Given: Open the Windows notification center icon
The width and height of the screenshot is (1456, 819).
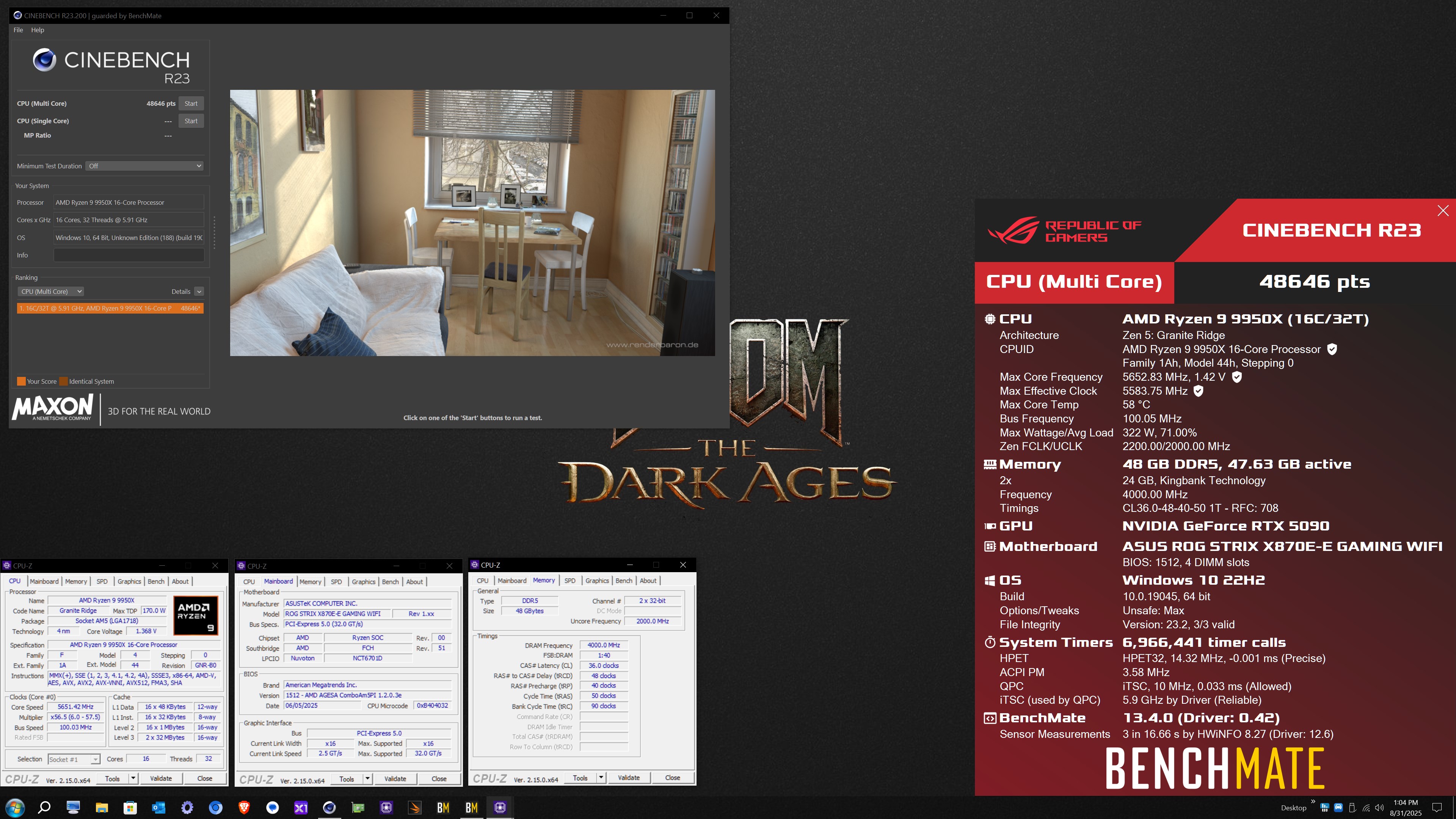Looking at the screenshot, I should pyautogui.click(x=1437, y=808).
